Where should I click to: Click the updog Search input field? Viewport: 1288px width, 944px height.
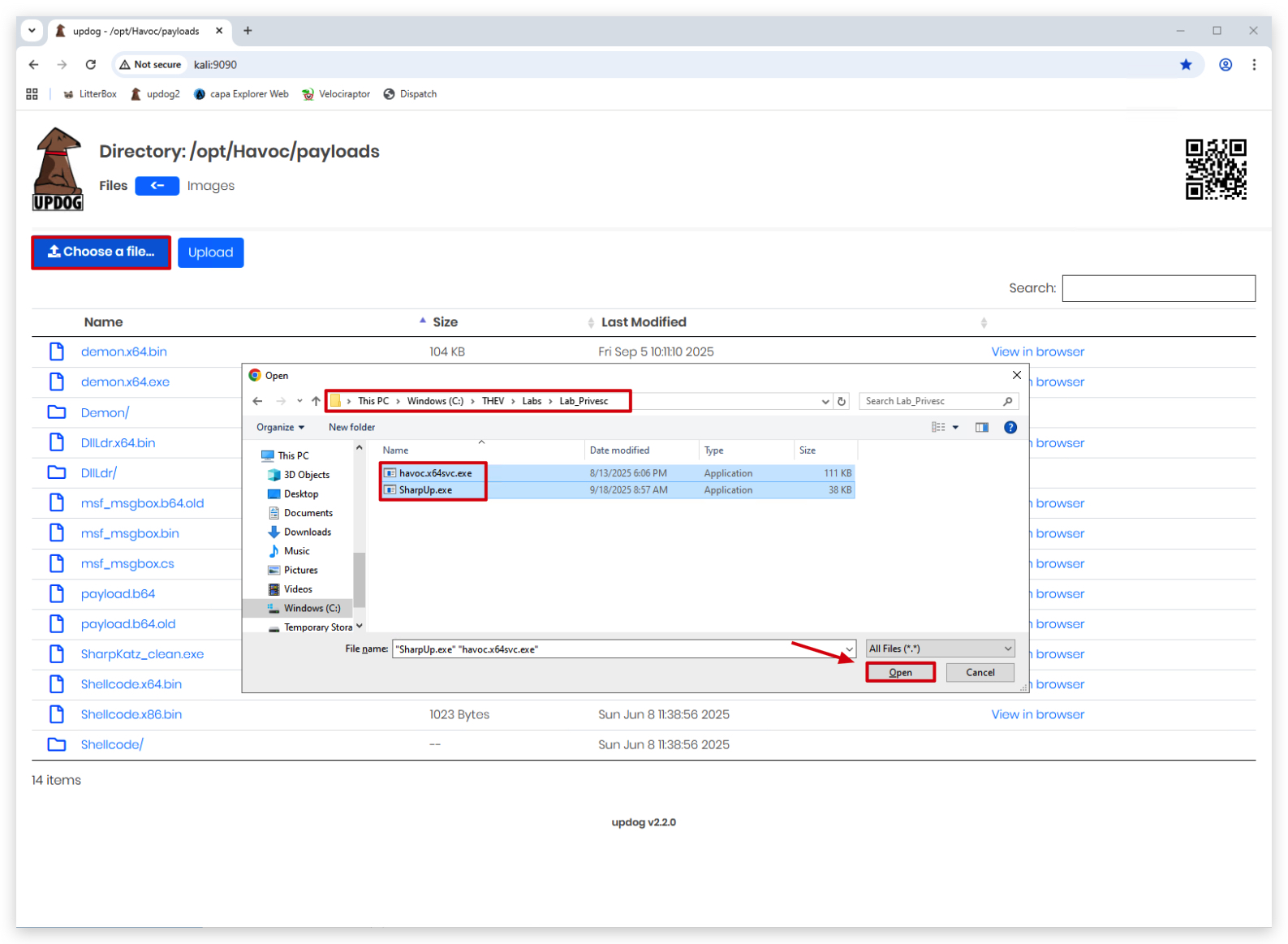click(x=1159, y=288)
